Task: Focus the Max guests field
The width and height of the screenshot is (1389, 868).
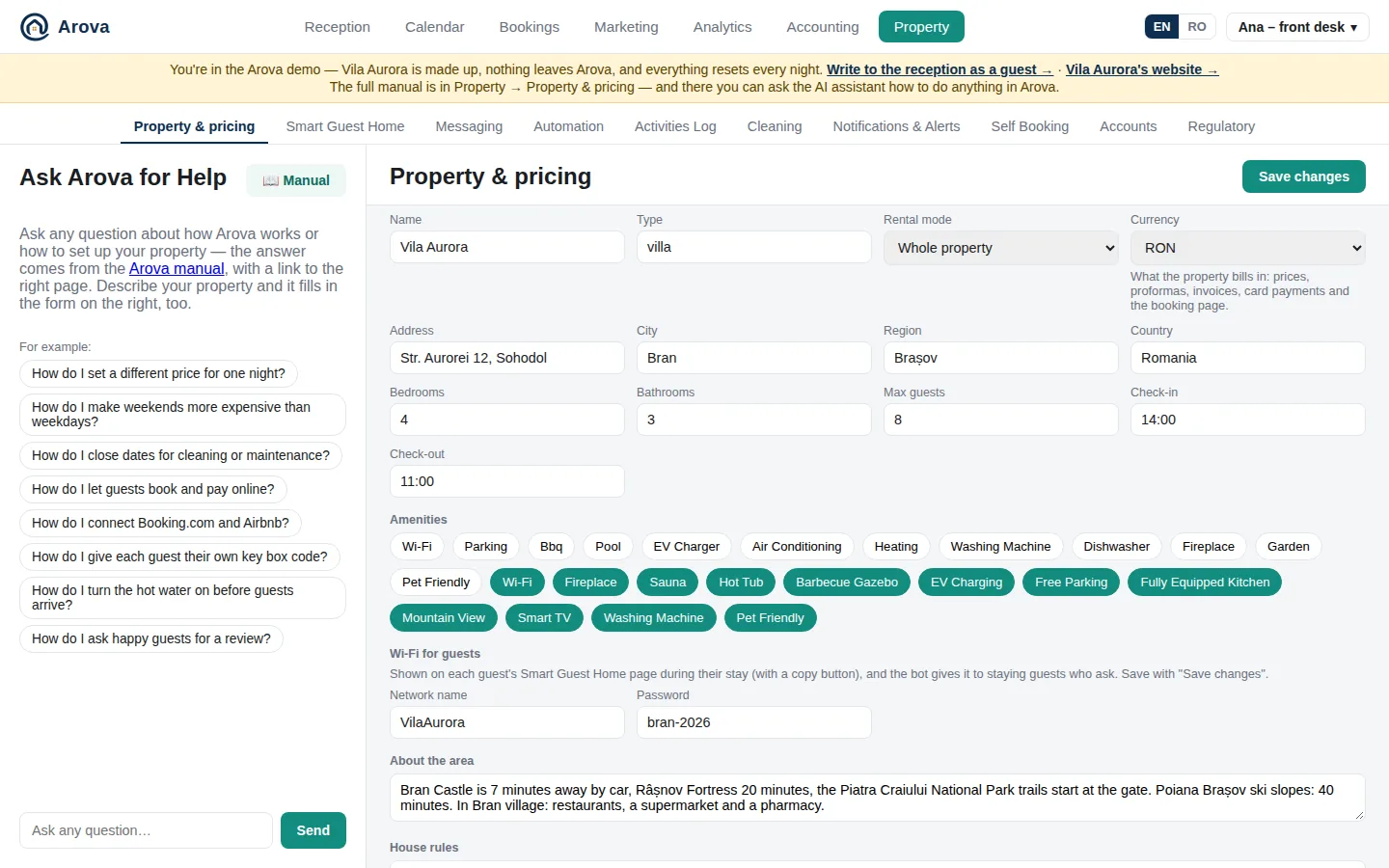Action: (1001, 420)
